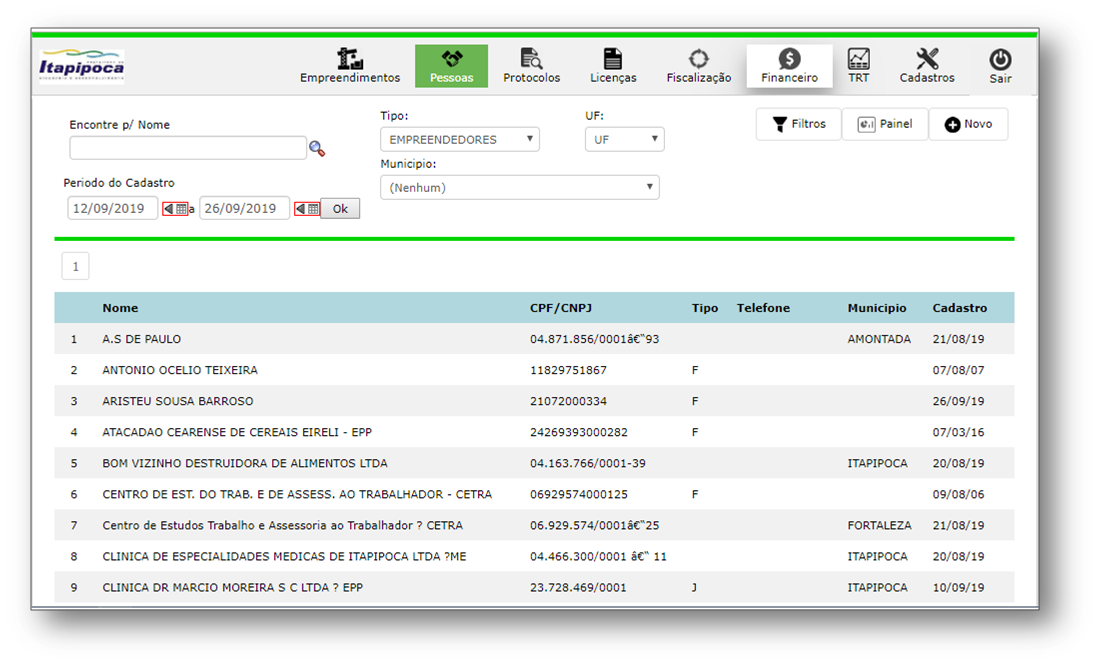
Task: Focus the Encontre p/ Nome input field
Action: (187, 148)
